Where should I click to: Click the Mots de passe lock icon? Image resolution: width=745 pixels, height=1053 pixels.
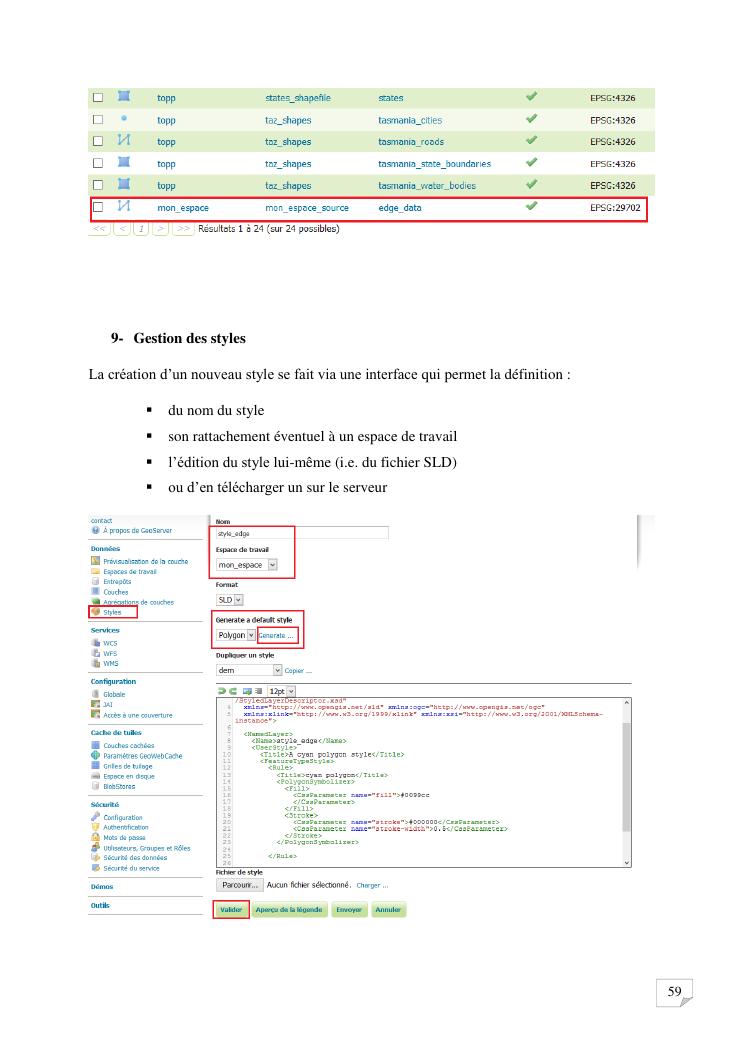coord(96,838)
